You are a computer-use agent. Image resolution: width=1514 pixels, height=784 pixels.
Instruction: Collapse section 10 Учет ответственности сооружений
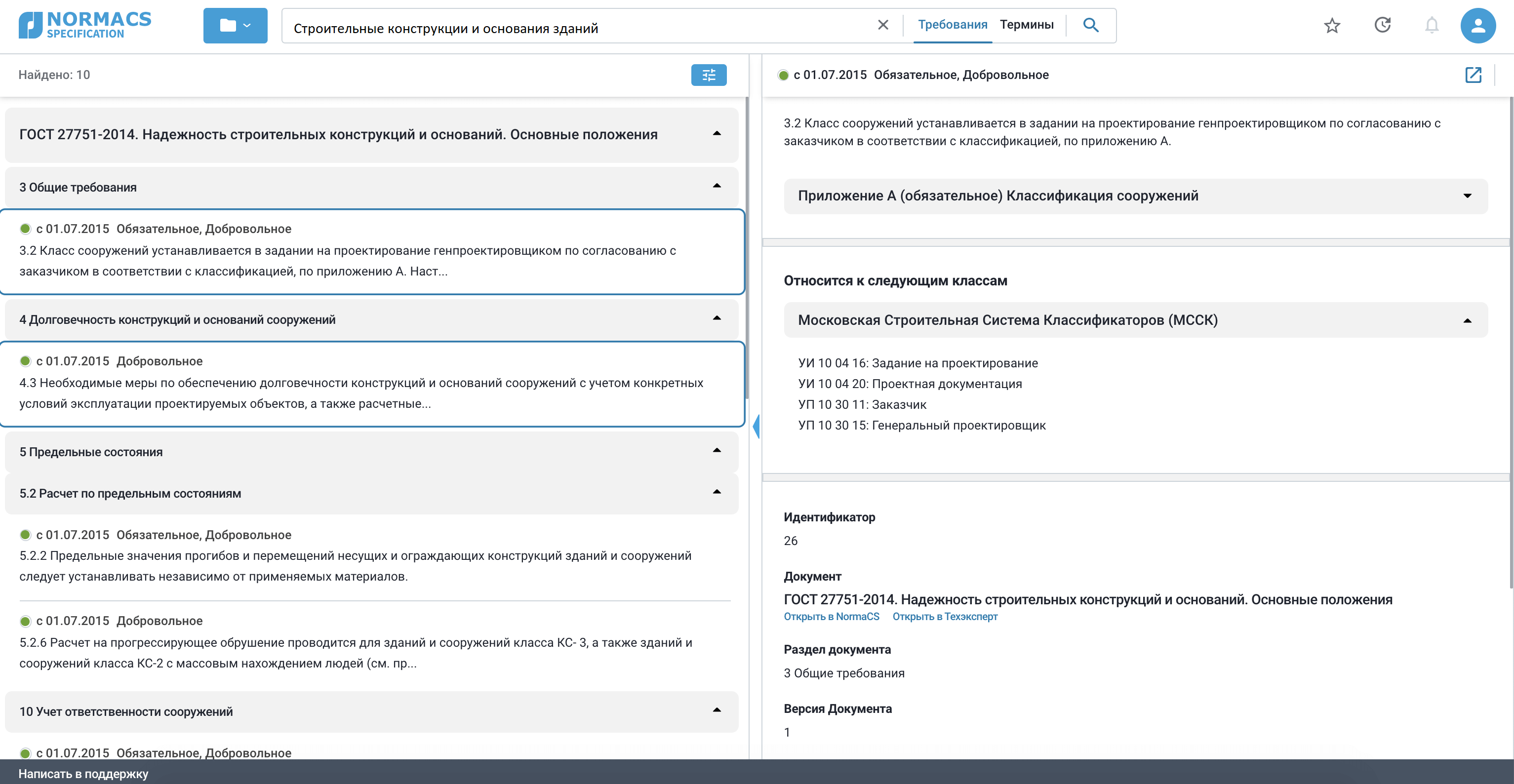(x=717, y=710)
